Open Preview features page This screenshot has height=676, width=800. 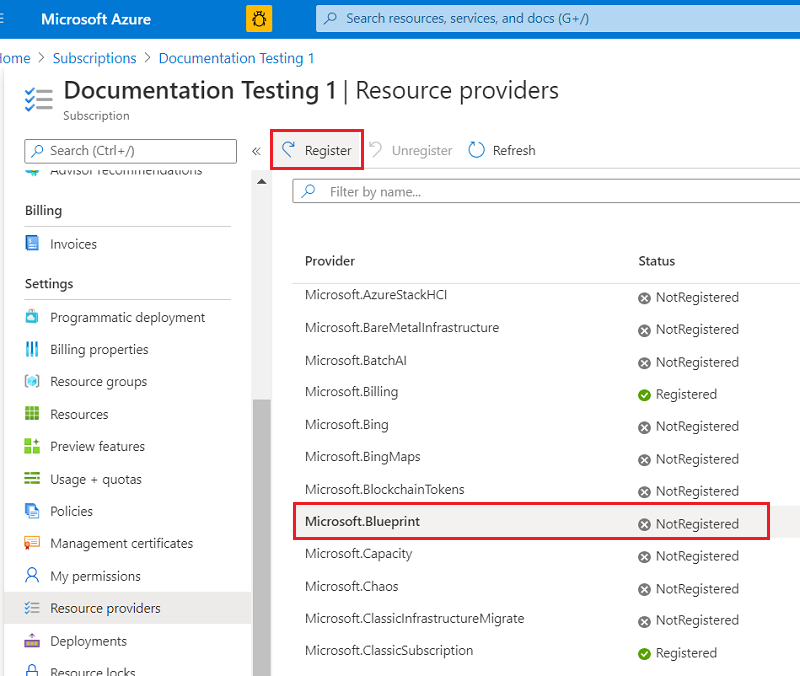coord(97,446)
